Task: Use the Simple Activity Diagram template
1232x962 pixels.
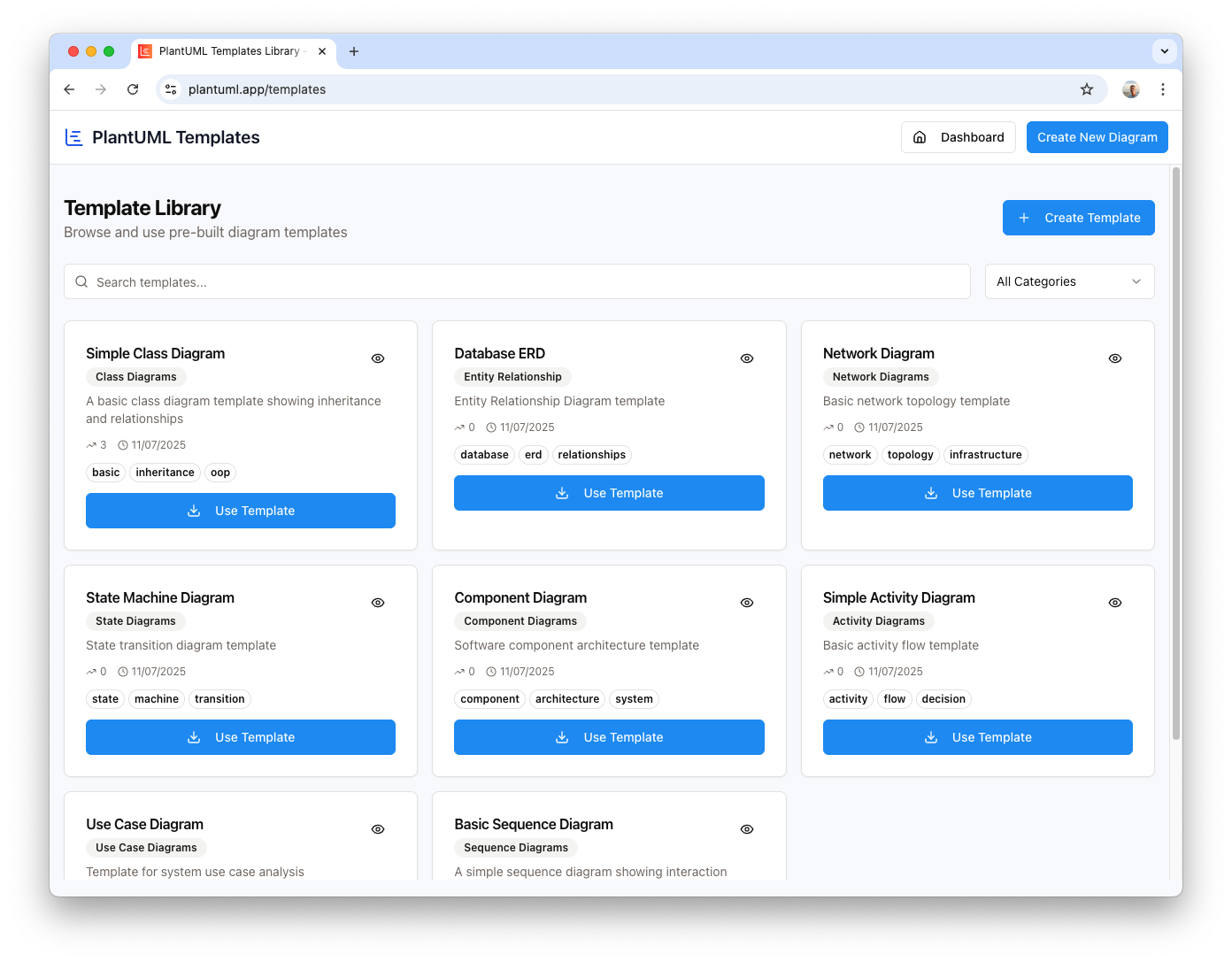Action: pos(977,737)
